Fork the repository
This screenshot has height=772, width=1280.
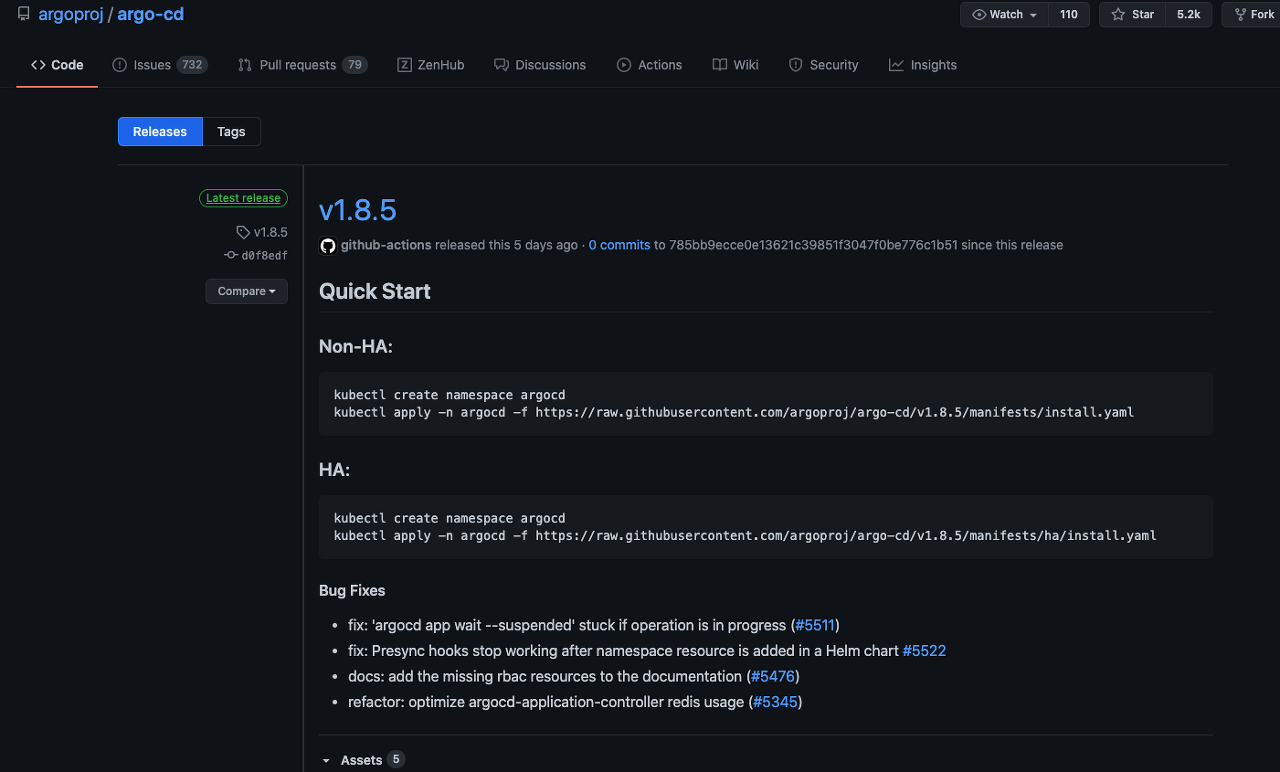pyautogui.click(x=1253, y=14)
